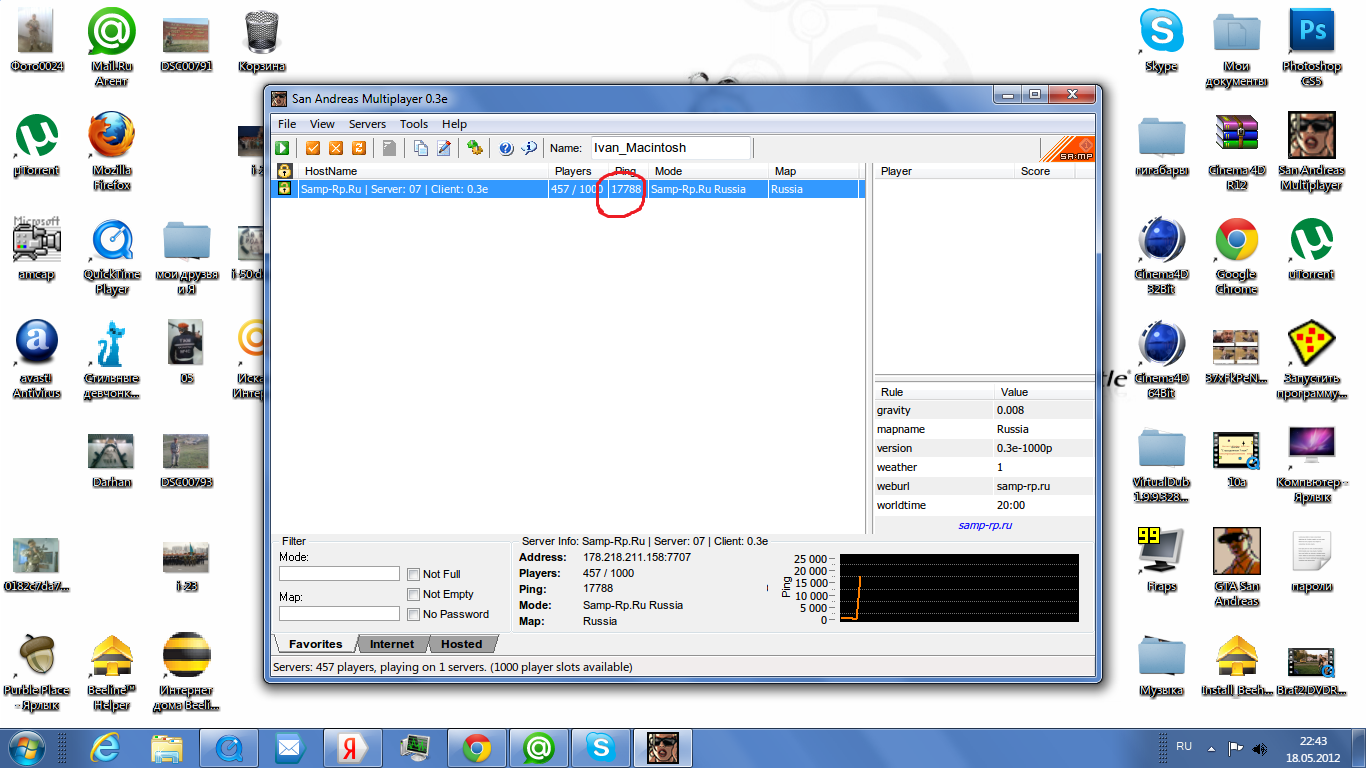Screen dimensions: 1366x768
Task: Select the Samp-Rp.Ru Server 07 hostname row
Action: click(x=569, y=189)
